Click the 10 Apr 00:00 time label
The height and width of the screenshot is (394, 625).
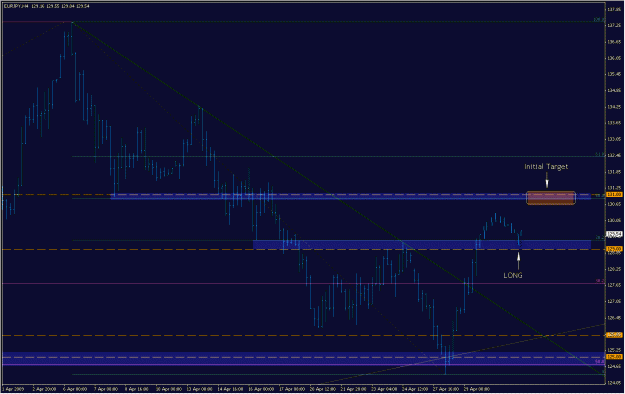pyautogui.click(x=168, y=389)
